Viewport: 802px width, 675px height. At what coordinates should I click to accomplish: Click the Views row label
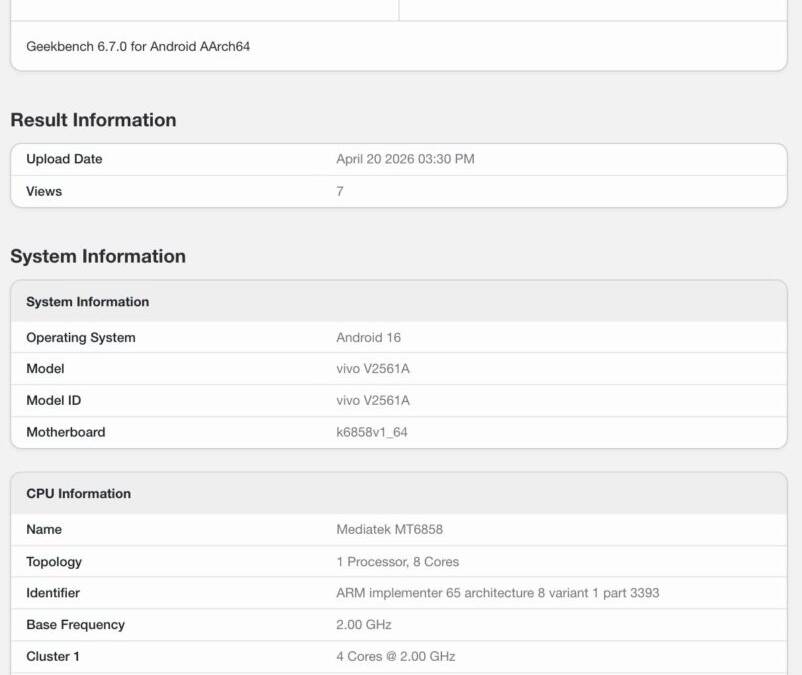pyautogui.click(x=44, y=191)
